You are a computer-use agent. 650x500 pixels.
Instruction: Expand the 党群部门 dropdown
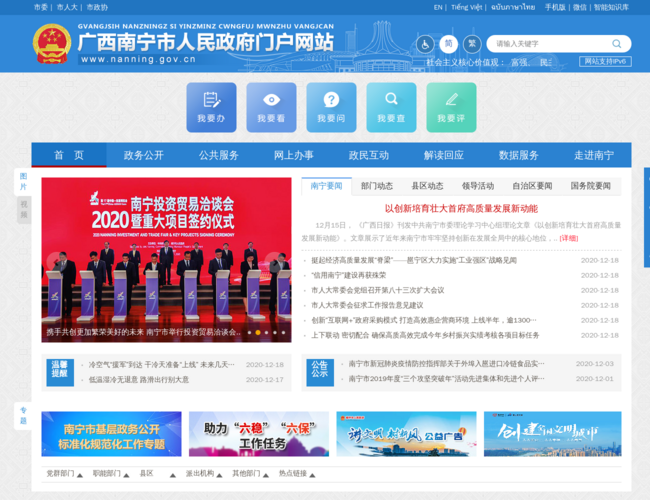[64, 473]
